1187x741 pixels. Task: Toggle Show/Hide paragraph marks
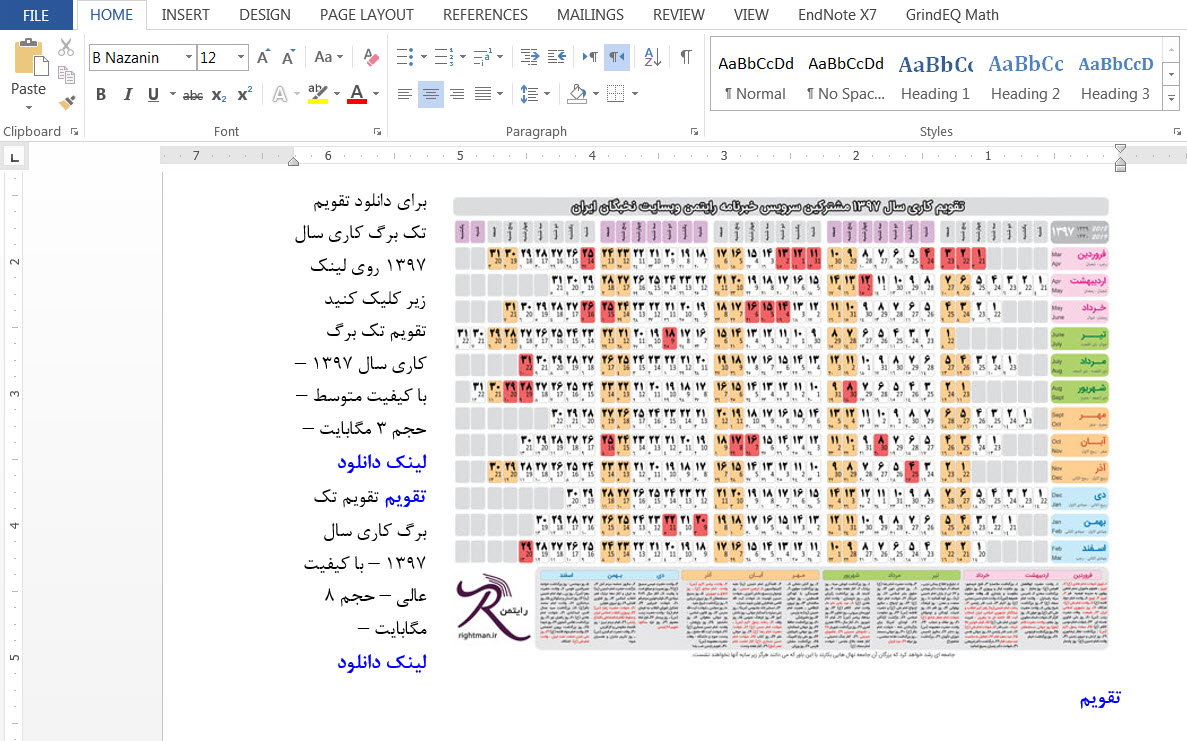pyautogui.click(x=685, y=57)
